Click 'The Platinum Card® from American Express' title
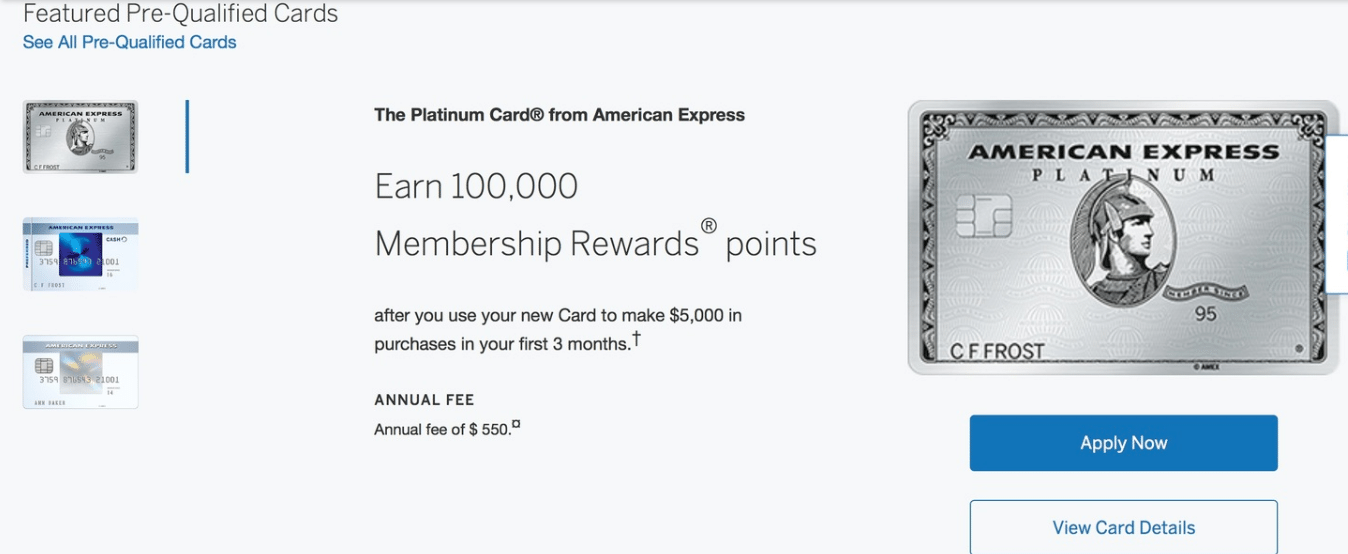This screenshot has height=554, width=1348. pyautogui.click(x=559, y=115)
